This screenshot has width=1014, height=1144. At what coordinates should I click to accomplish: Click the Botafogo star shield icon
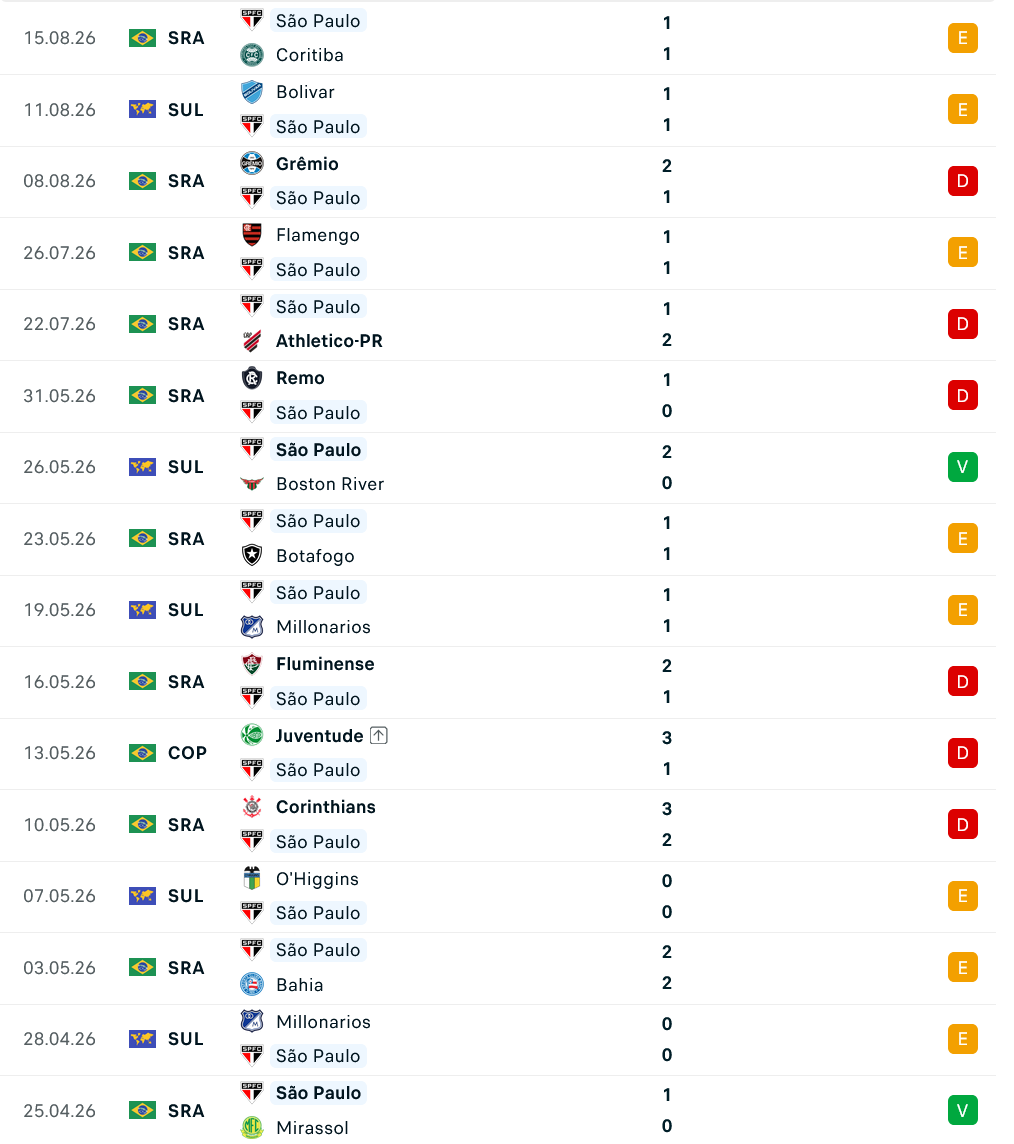tap(252, 555)
